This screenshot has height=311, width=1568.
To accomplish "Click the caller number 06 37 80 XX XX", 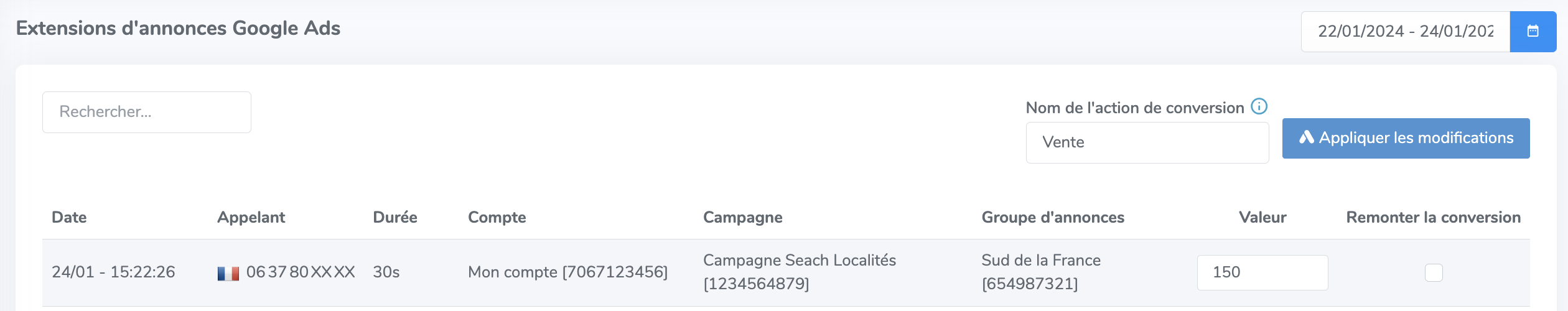I will coord(301,272).
